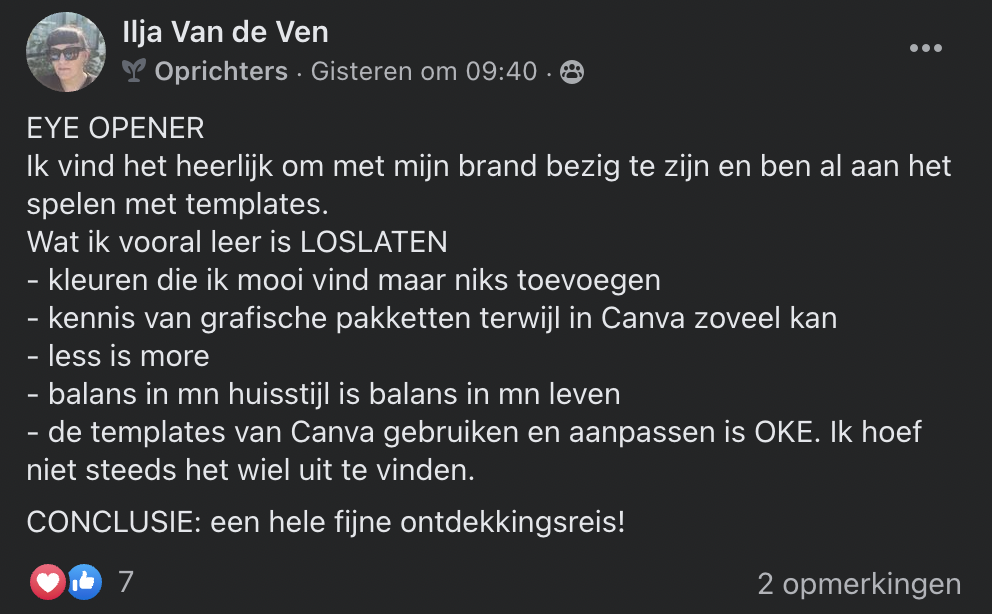This screenshot has width=992, height=614.
Task: Open the author name Ilja Van de Ven
Action: 225,33
